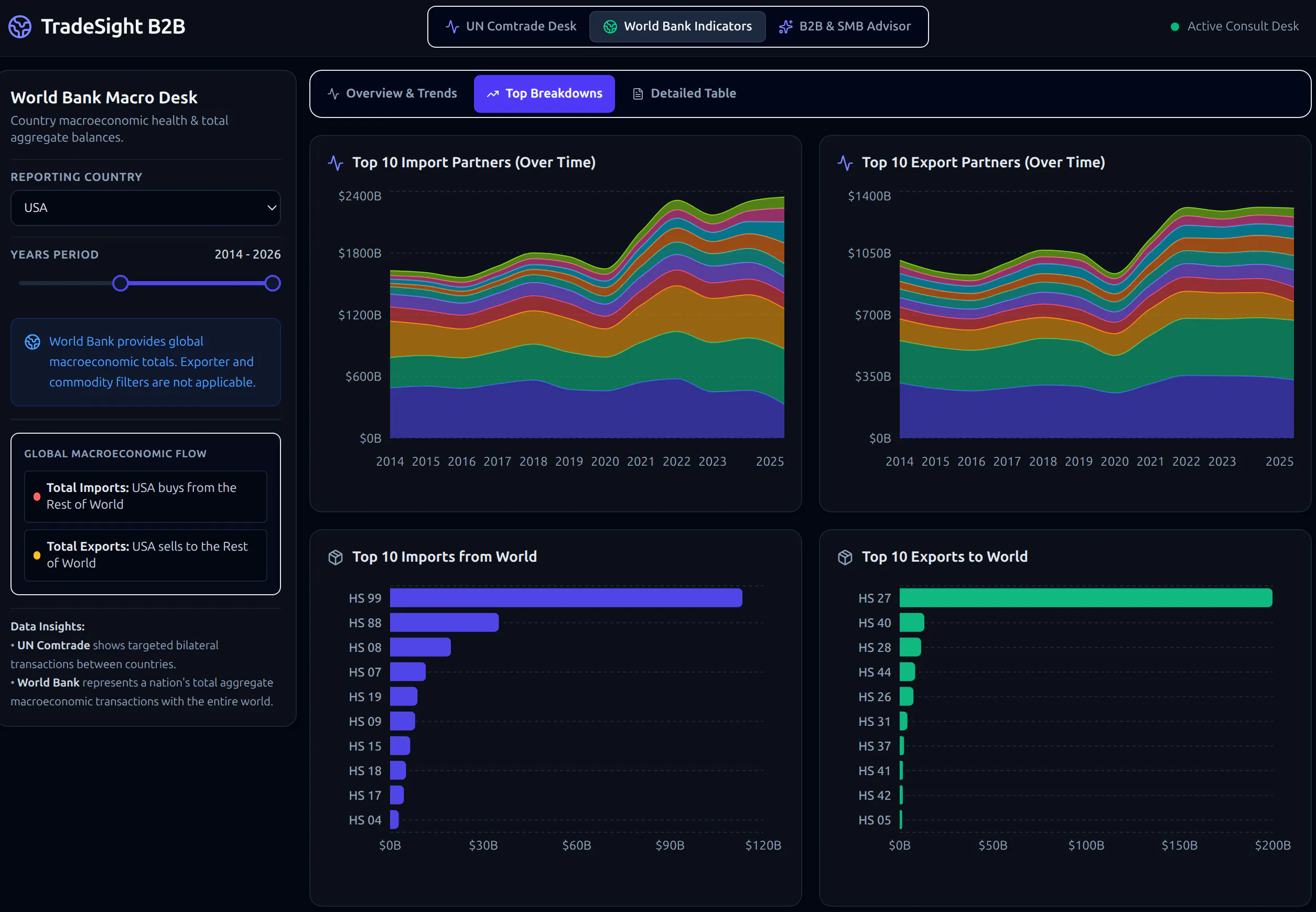Screen dimensions: 1316x912
Task: Click the '$2400B' axis label on Import Partners chart
Action: click(360, 197)
